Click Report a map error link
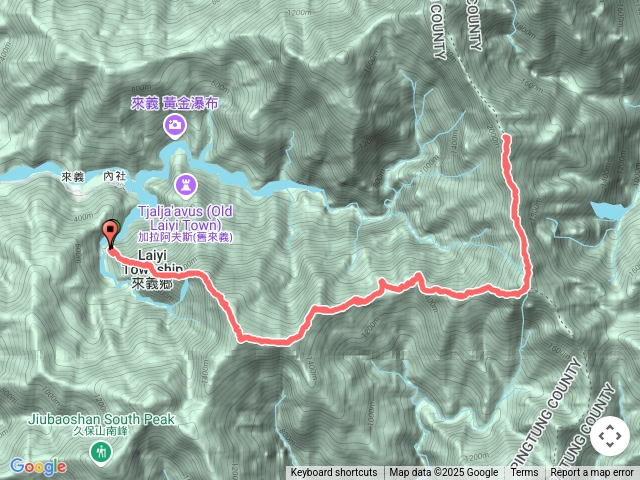 (591, 473)
